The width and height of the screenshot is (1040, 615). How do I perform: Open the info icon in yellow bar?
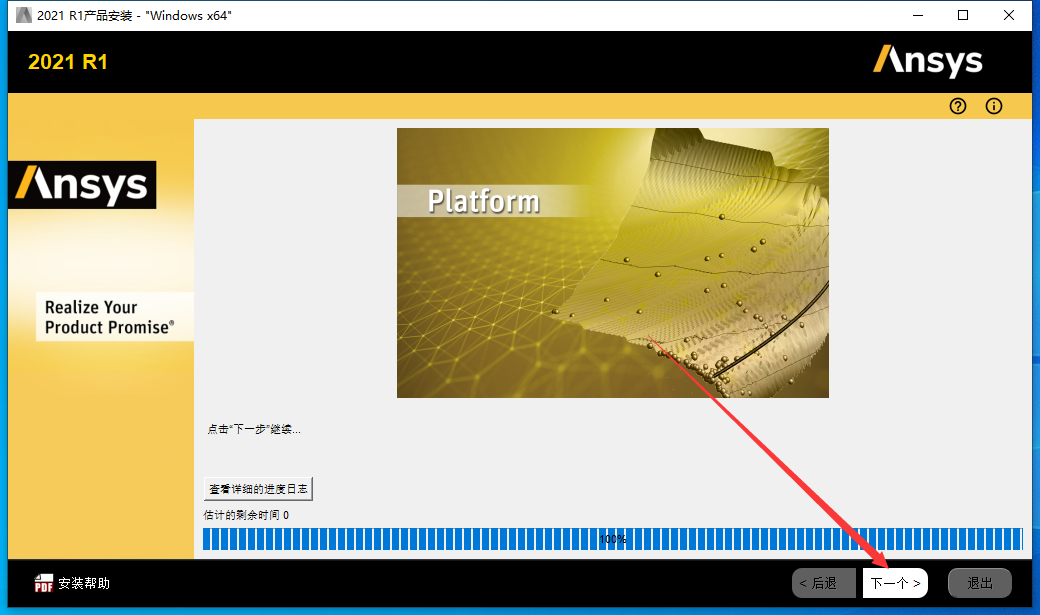tap(993, 106)
